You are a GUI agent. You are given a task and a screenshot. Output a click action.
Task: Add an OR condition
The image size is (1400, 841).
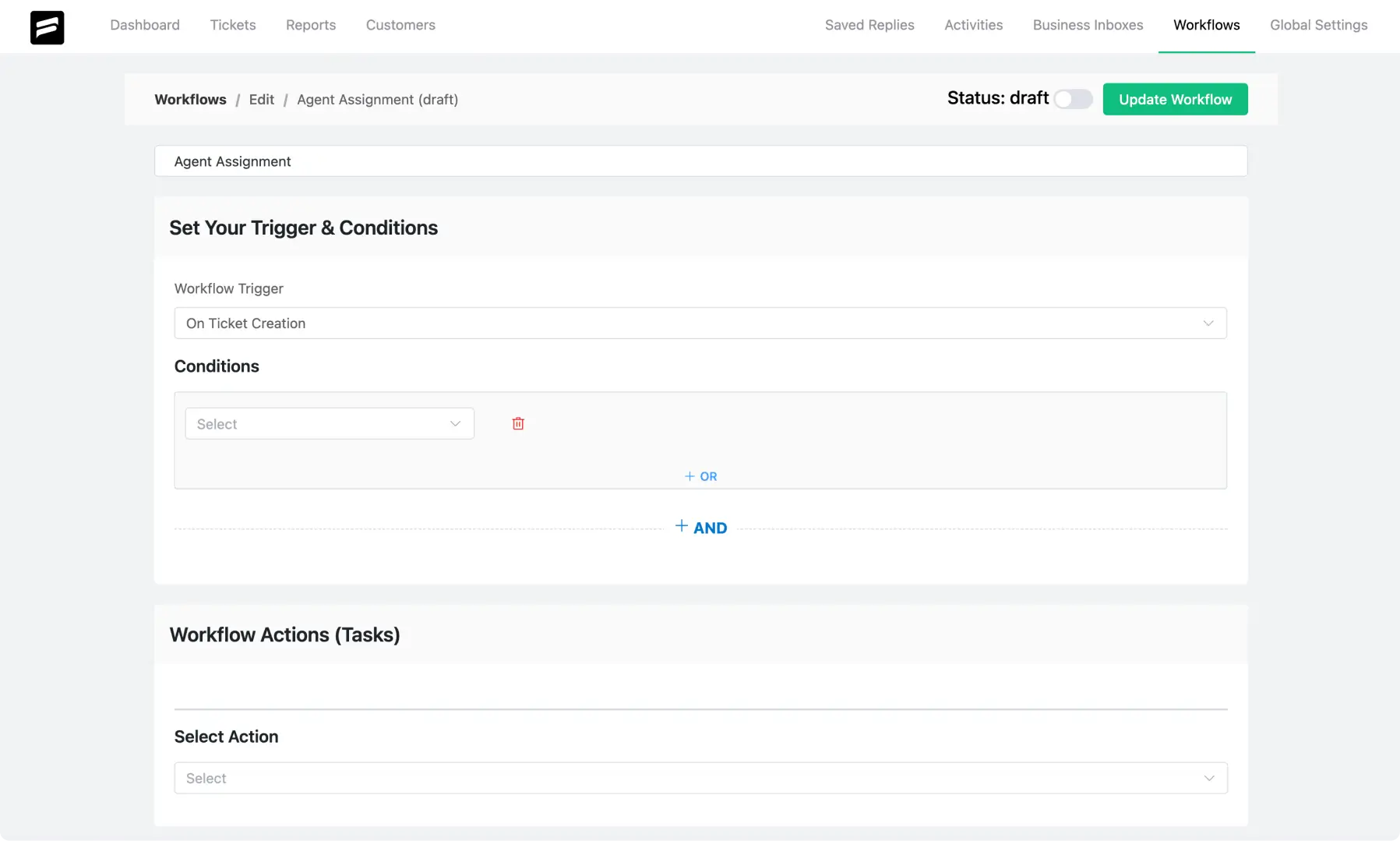700,475
